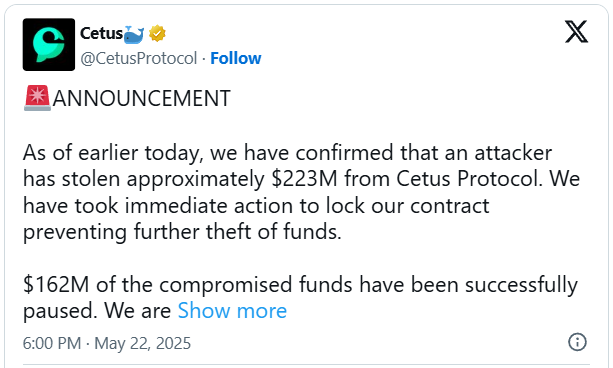Click the May 22, 2025 date
This screenshot has width=613, height=368.
click(x=142, y=343)
